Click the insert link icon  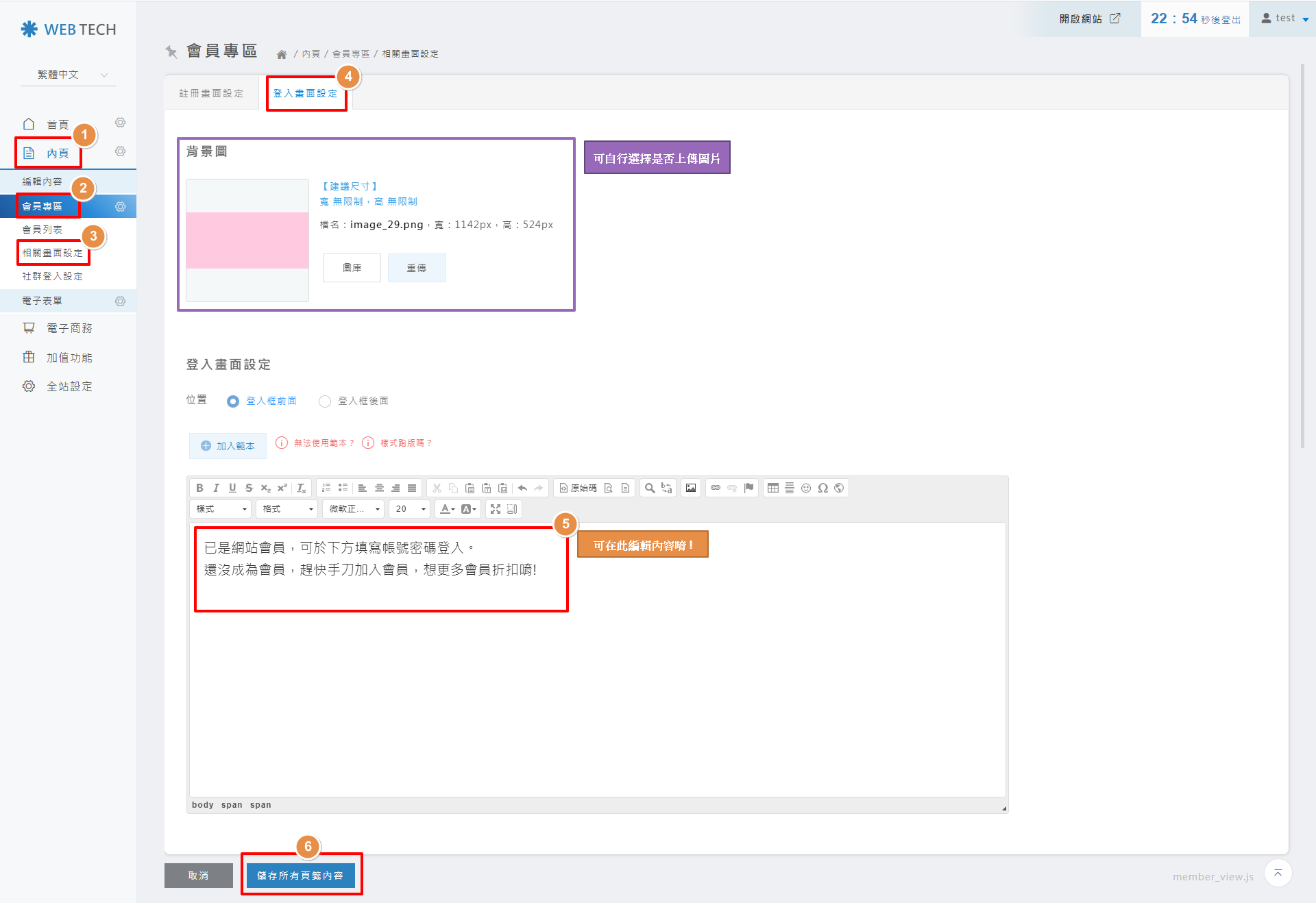pyautogui.click(x=716, y=488)
